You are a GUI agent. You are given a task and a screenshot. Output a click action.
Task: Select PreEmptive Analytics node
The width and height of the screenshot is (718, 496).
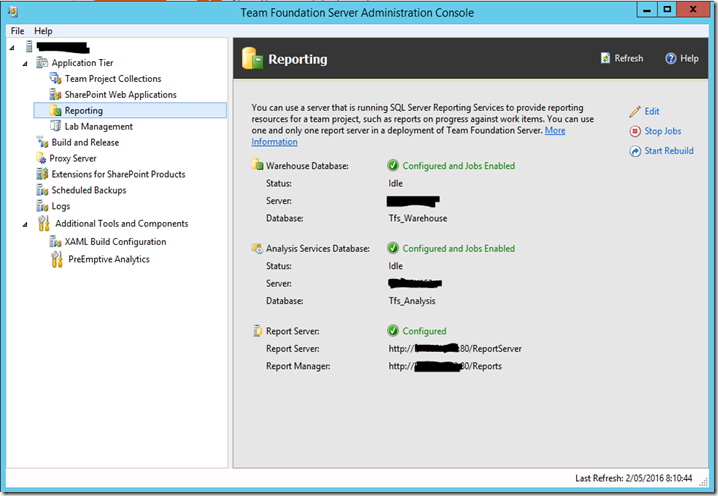coord(109,259)
